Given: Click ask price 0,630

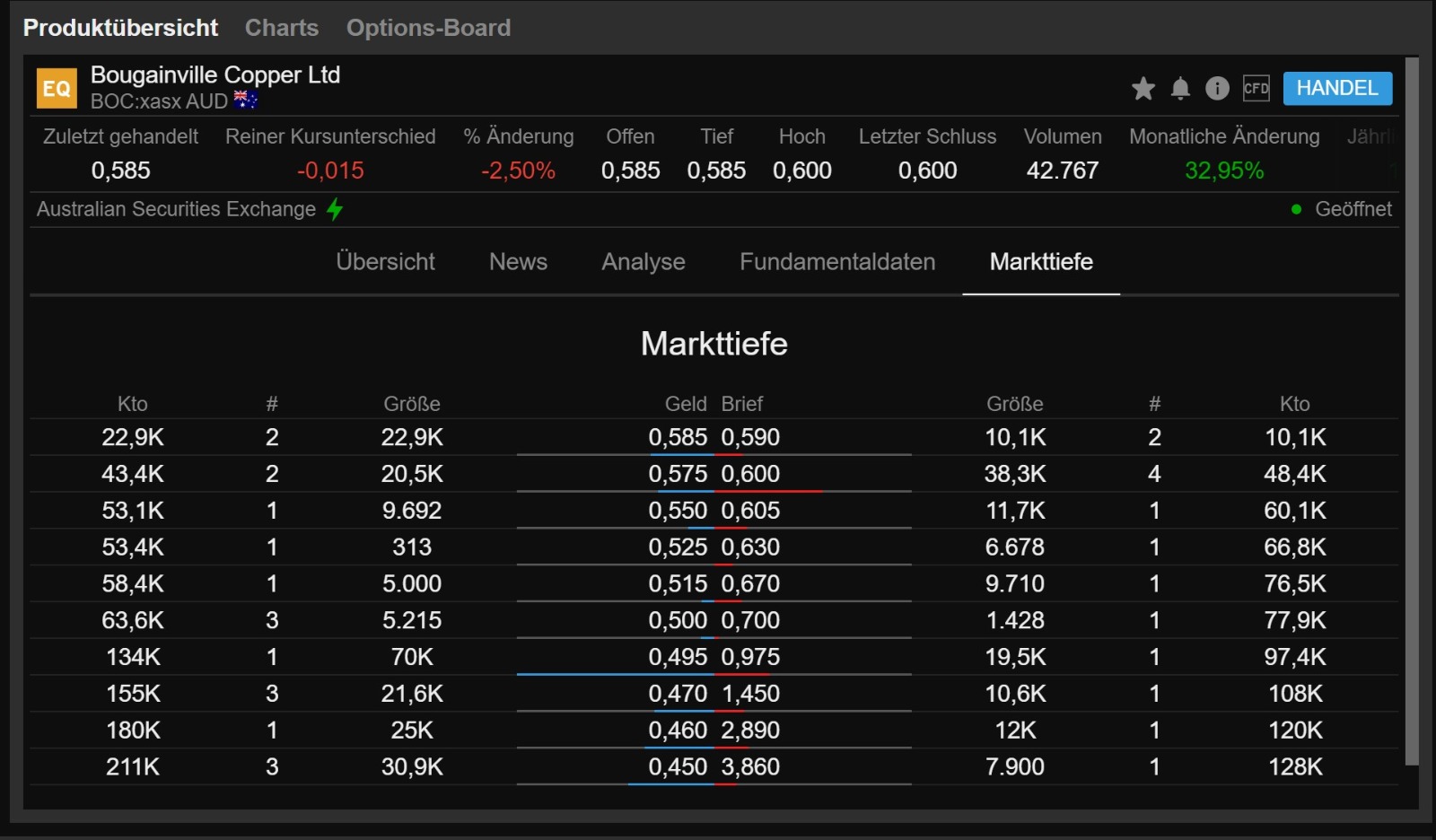Looking at the screenshot, I should pos(750,547).
